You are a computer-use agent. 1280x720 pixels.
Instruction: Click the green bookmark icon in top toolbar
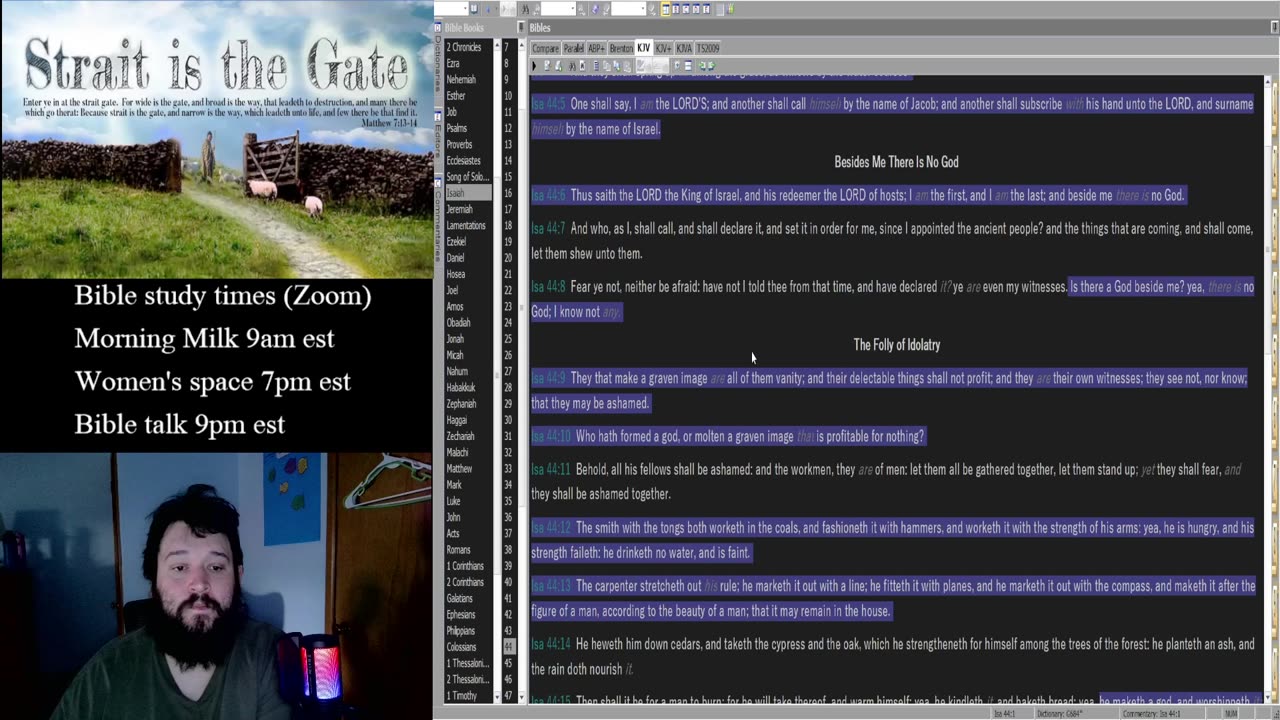731,9
